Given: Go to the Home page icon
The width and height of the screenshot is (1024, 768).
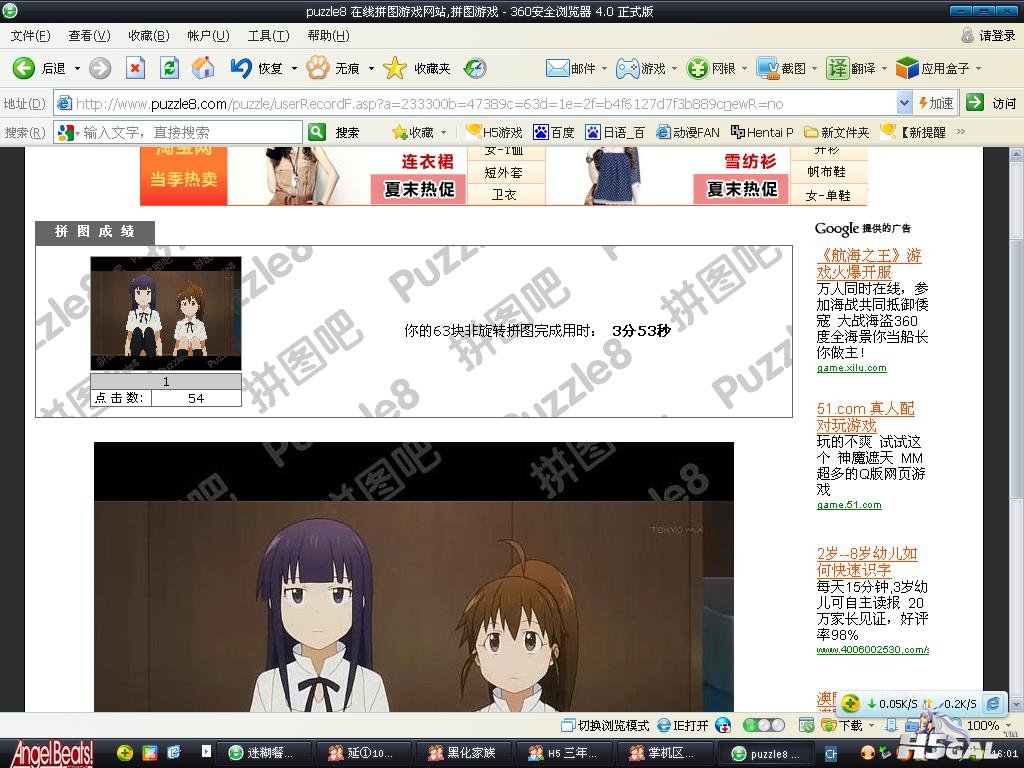Looking at the screenshot, I should click(x=203, y=68).
